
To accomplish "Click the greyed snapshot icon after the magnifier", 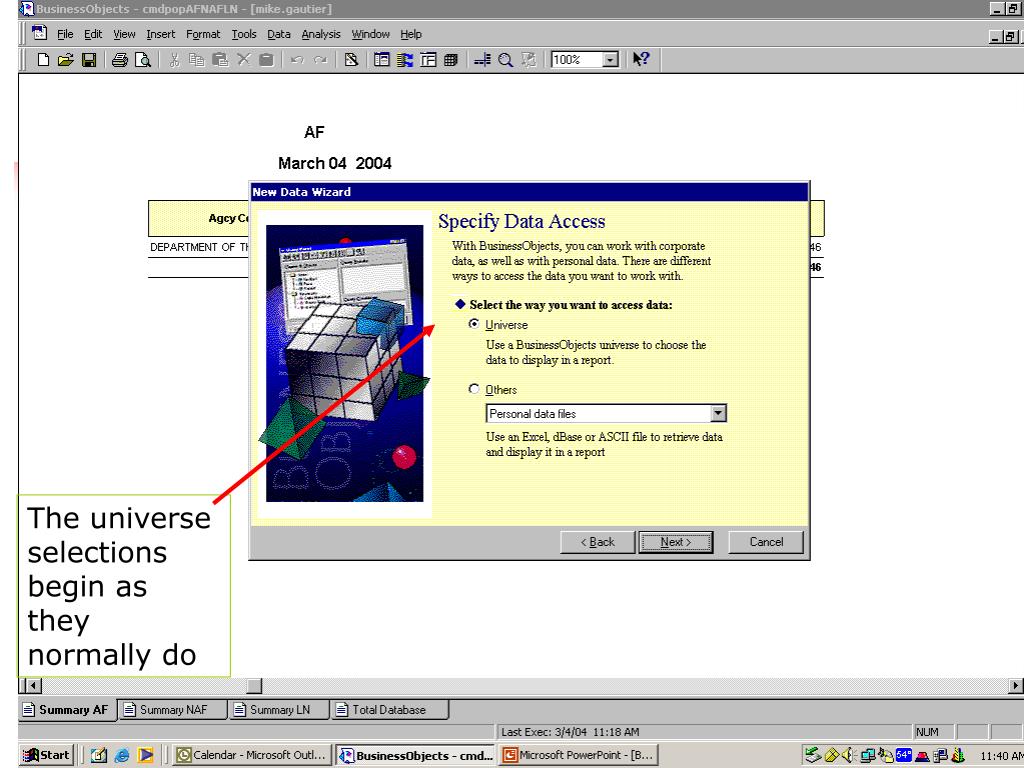I will 528,60.
